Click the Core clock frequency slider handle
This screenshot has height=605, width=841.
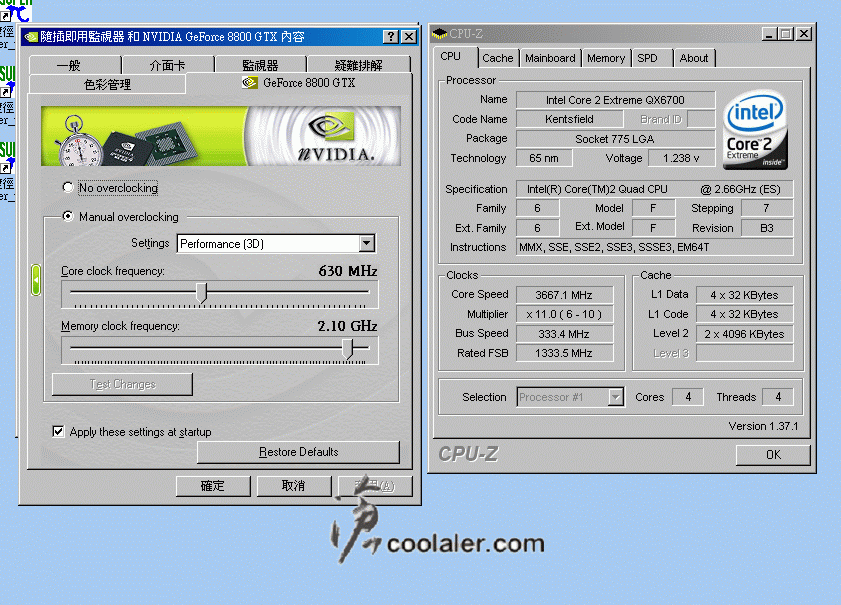click(202, 293)
